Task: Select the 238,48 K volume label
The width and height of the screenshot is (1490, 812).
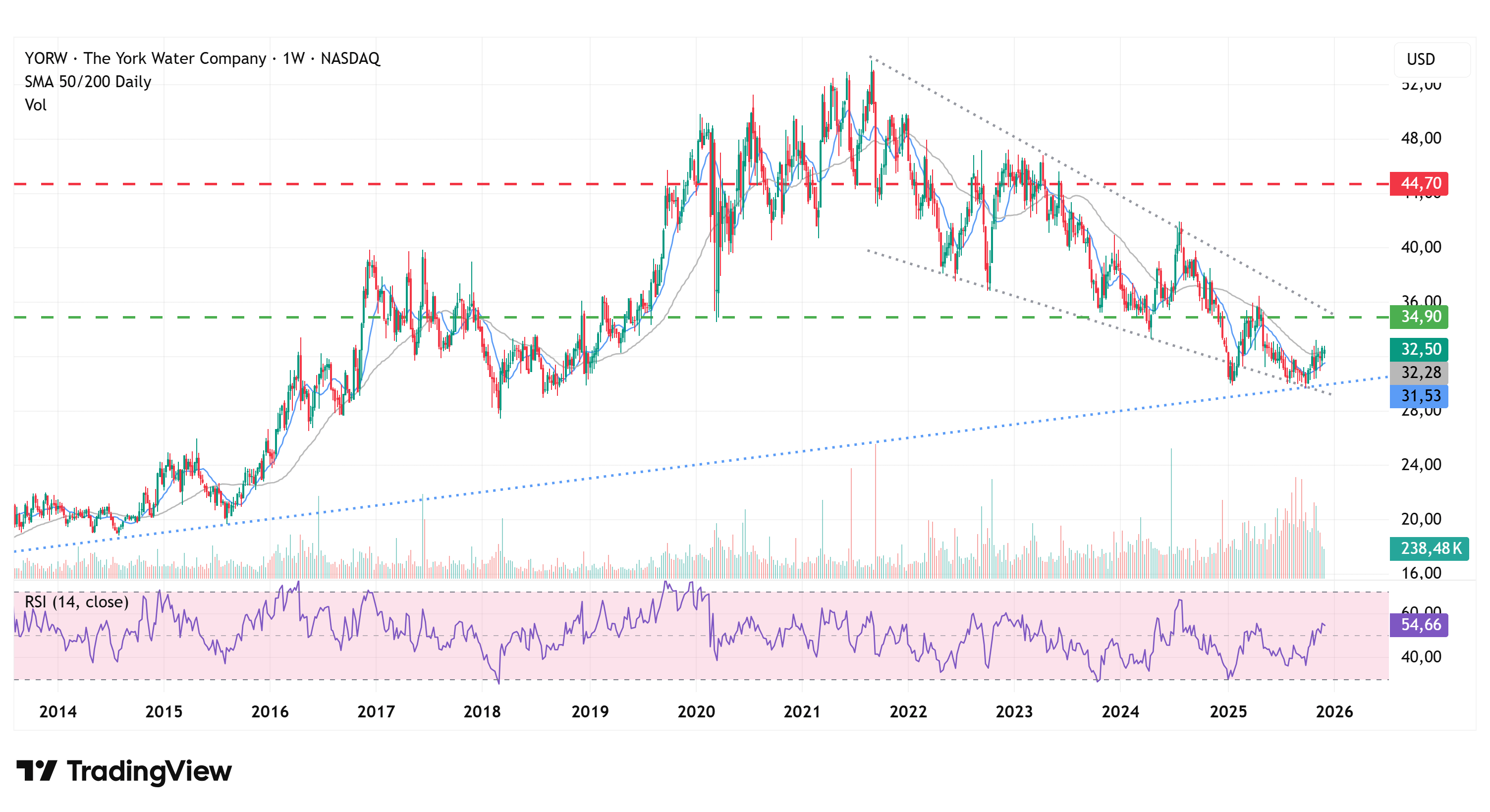Action: (1429, 548)
